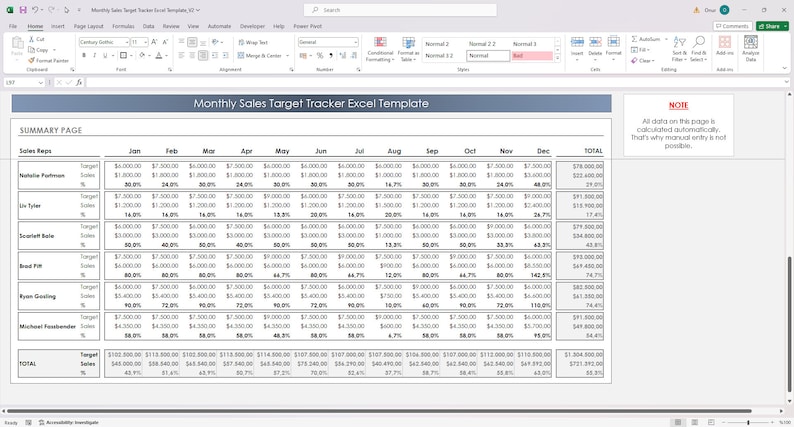Click the Wrap Text icon
The height and width of the screenshot is (427, 794).
tap(241, 43)
